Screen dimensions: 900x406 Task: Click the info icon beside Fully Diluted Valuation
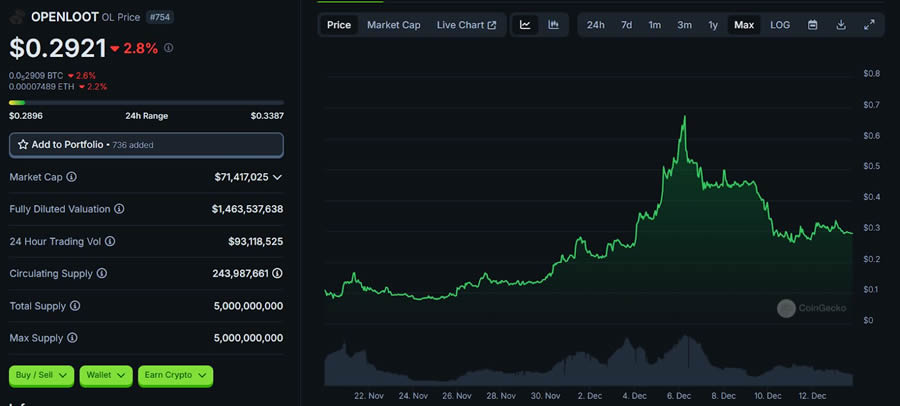(x=119, y=209)
